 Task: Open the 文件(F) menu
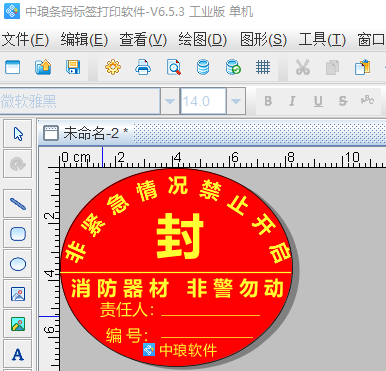coord(26,40)
